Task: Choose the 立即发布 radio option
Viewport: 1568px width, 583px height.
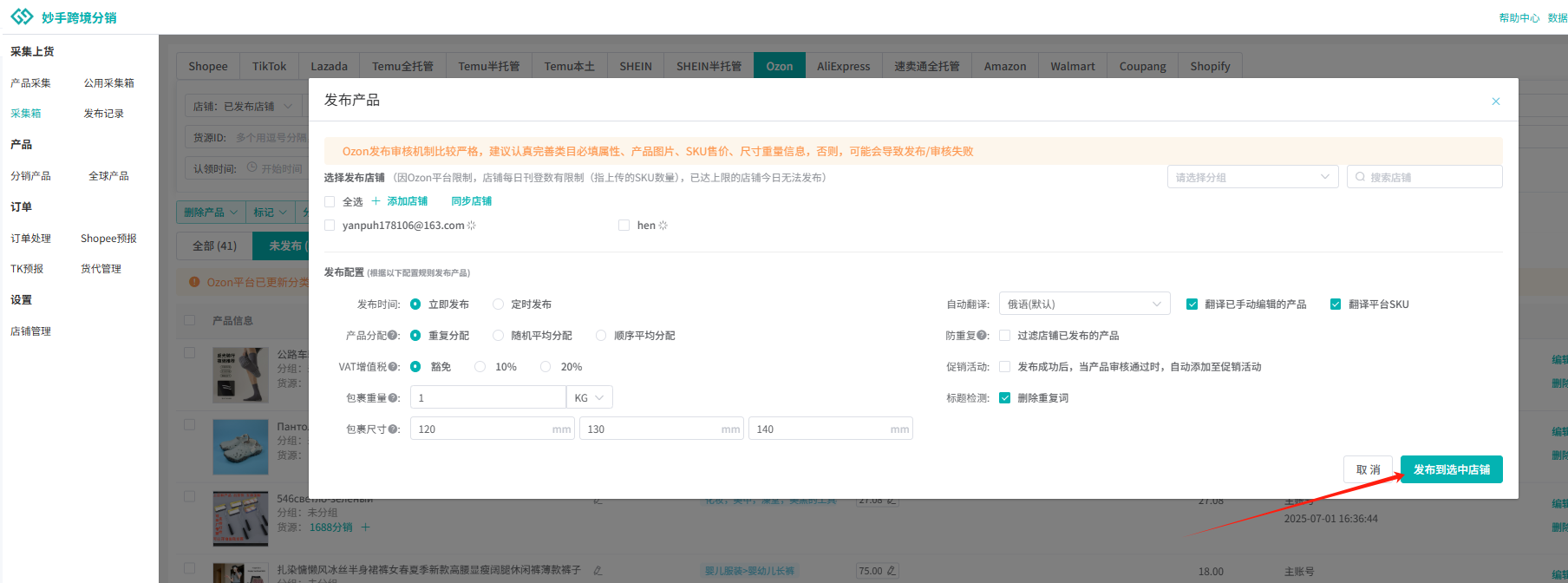Action: point(415,305)
